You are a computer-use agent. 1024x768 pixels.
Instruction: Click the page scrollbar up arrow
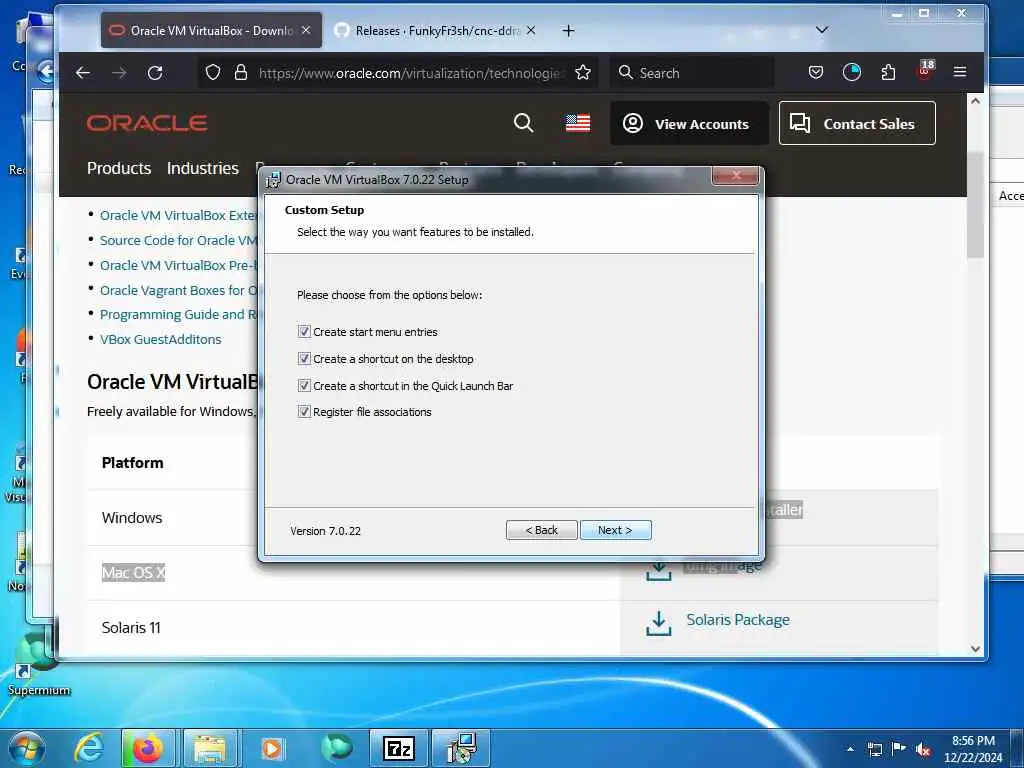975,101
